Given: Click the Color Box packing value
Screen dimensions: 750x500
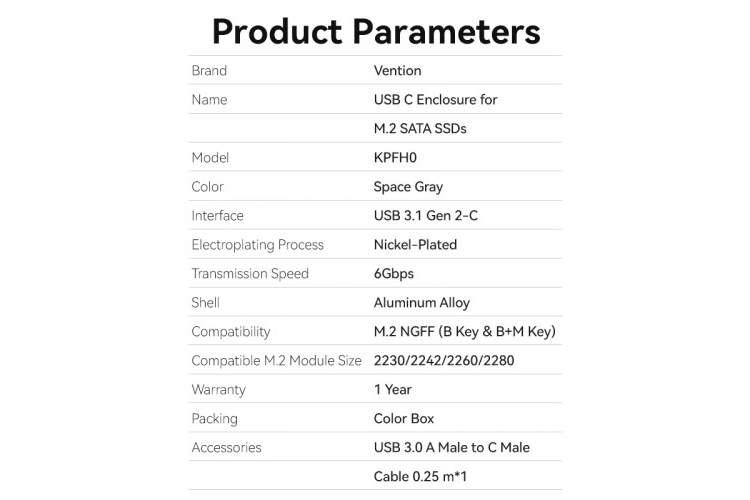Looking at the screenshot, I should point(404,419).
